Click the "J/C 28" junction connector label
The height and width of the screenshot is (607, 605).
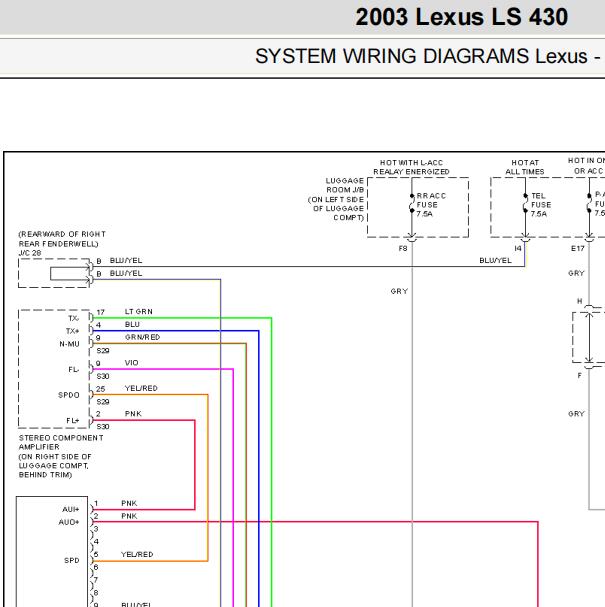(30, 253)
